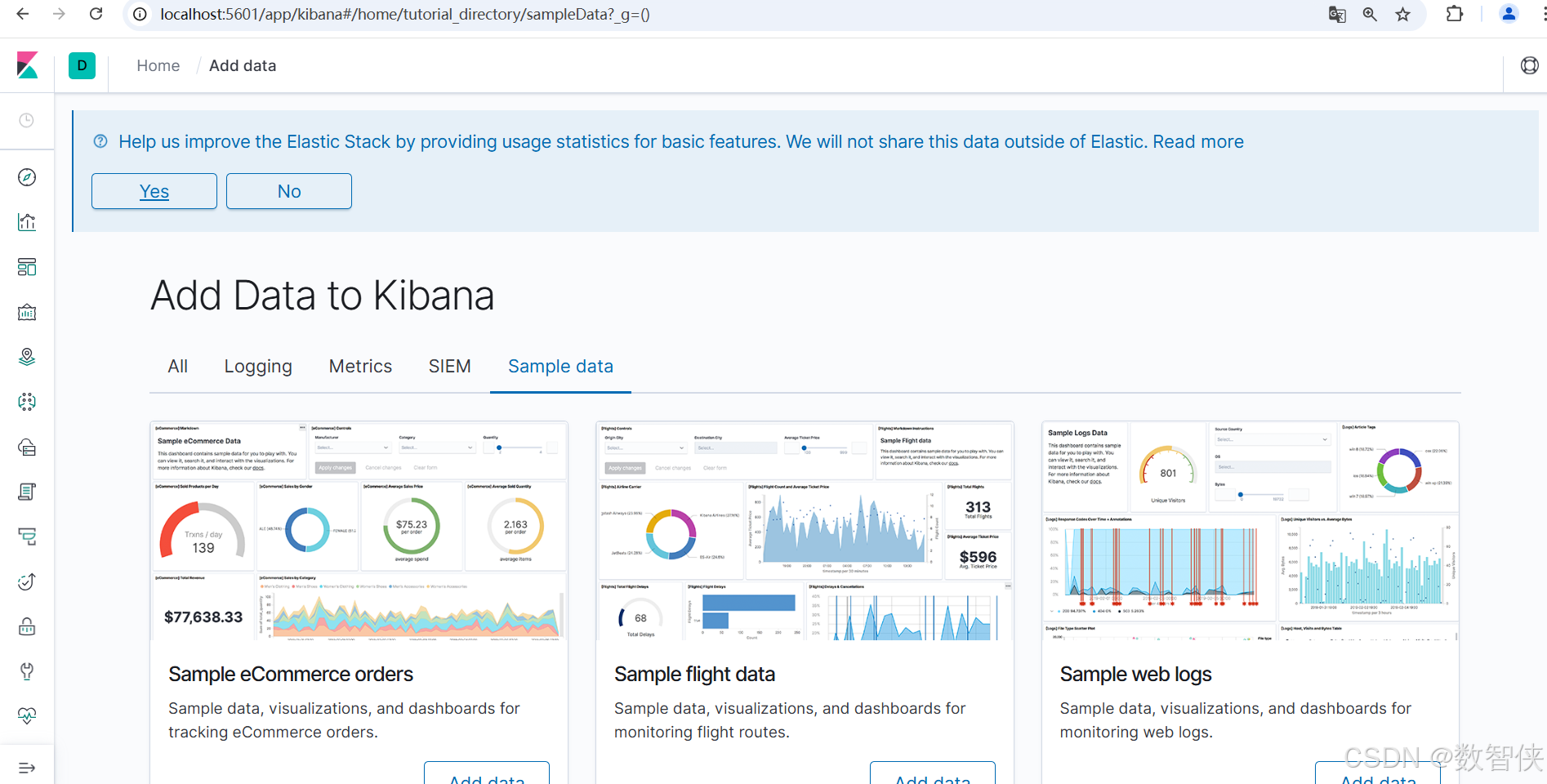Click the Sample flight data title
The width and height of the screenshot is (1547, 784).
click(694, 674)
